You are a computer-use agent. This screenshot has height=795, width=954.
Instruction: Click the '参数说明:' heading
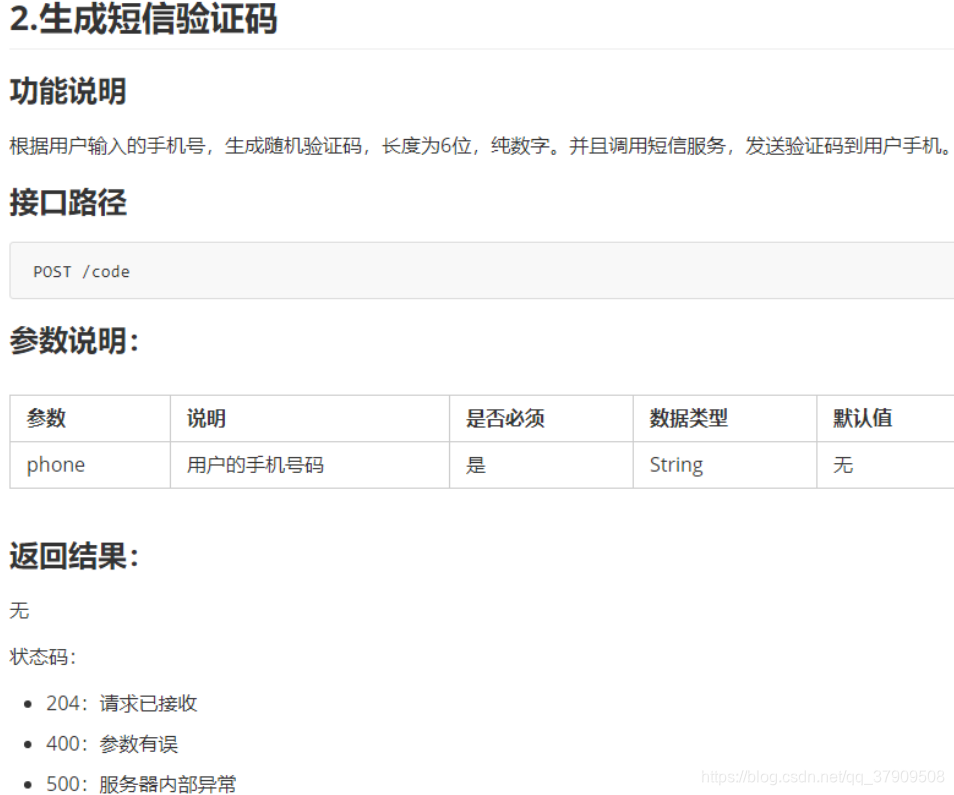[x=74, y=341]
